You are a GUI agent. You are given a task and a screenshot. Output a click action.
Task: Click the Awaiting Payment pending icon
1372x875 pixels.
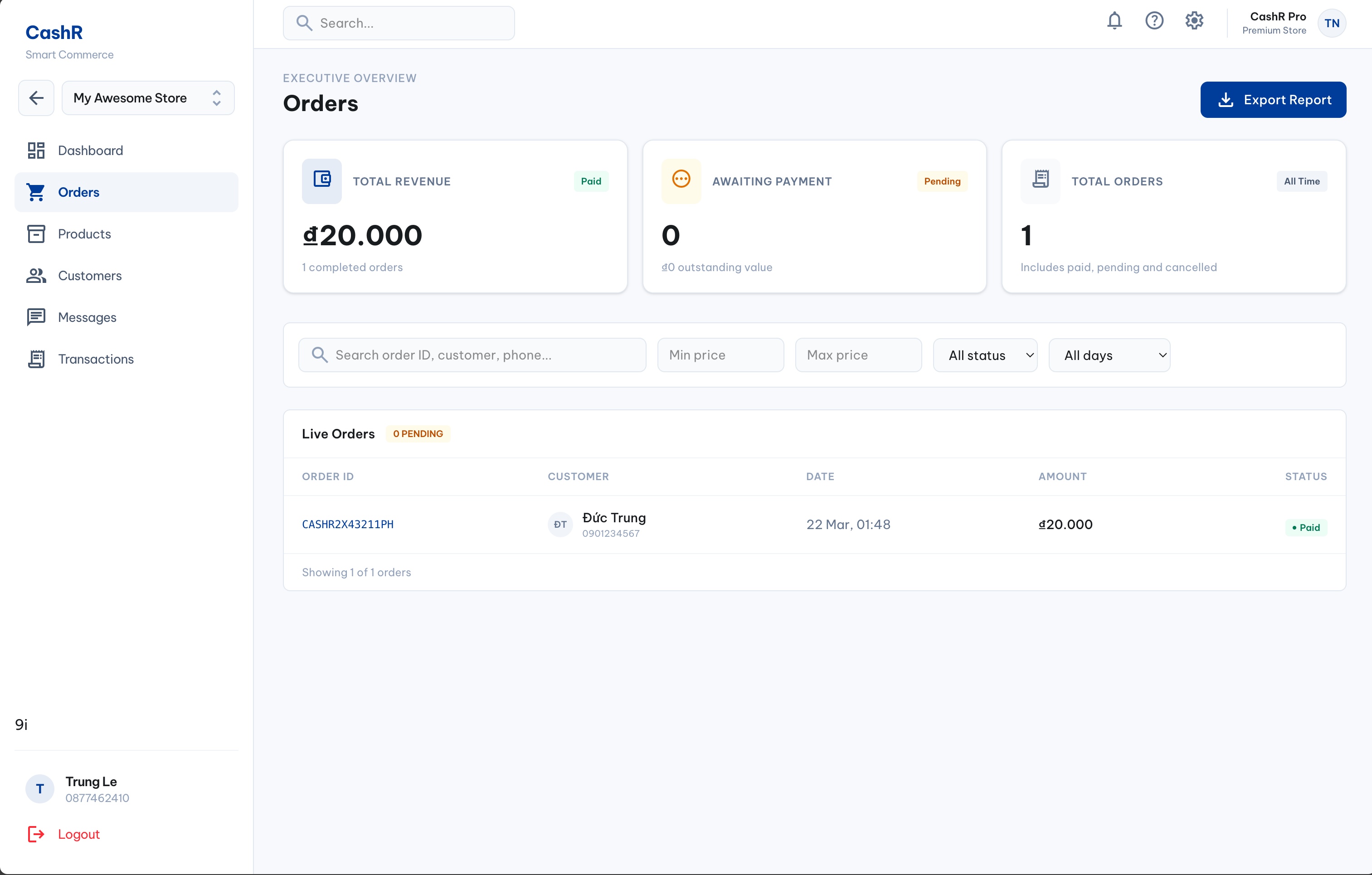click(x=681, y=180)
